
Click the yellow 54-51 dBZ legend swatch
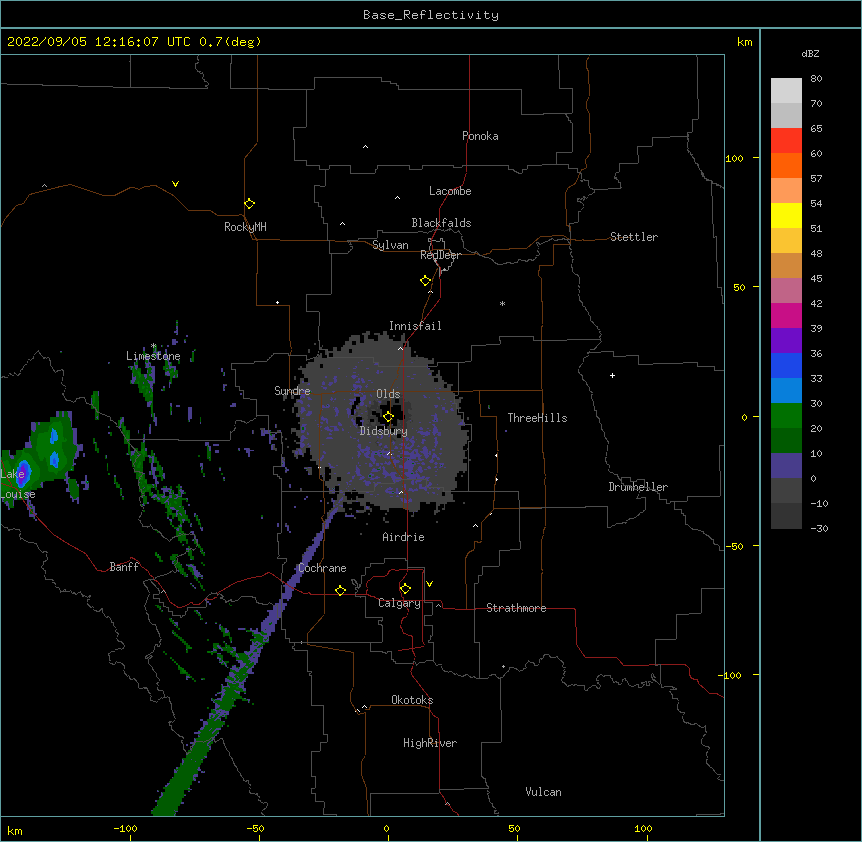tap(786, 215)
